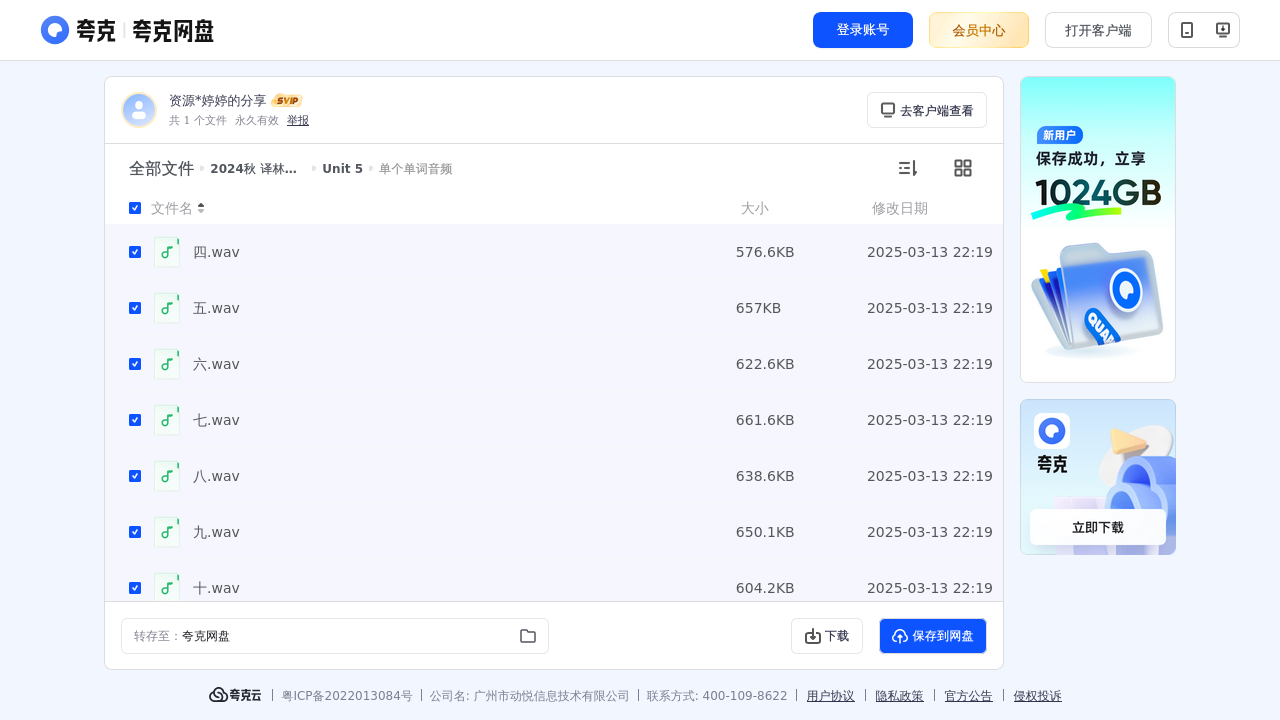The width and height of the screenshot is (1280, 720).
Task: Click audio file icon for 八.wav
Action: tap(167, 476)
